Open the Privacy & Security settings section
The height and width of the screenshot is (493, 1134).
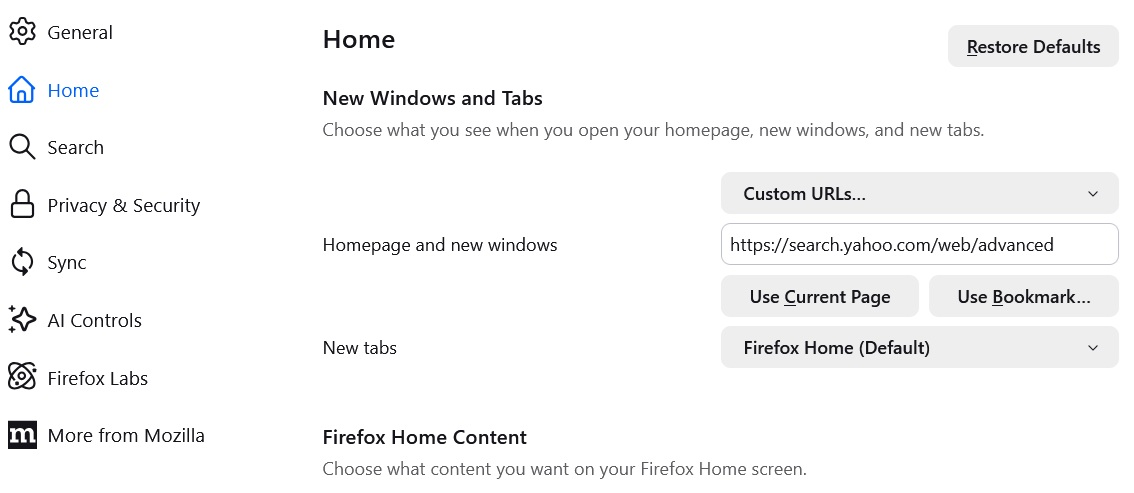click(x=124, y=205)
